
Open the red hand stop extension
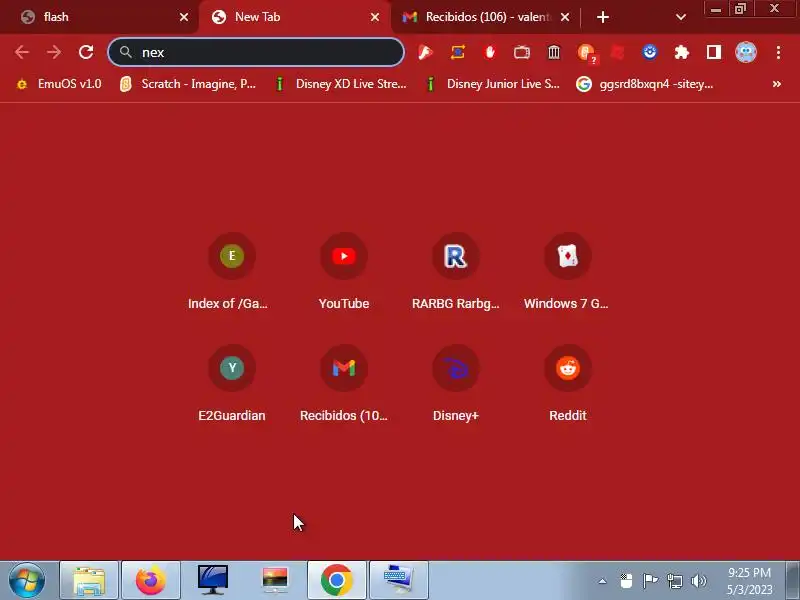click(490, 52)
